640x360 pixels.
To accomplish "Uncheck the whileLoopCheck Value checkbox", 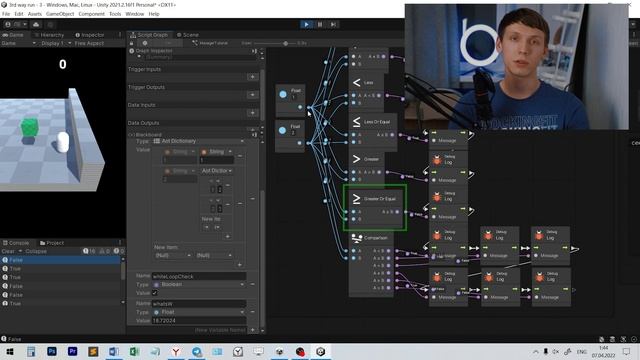I will coord(155,293).
